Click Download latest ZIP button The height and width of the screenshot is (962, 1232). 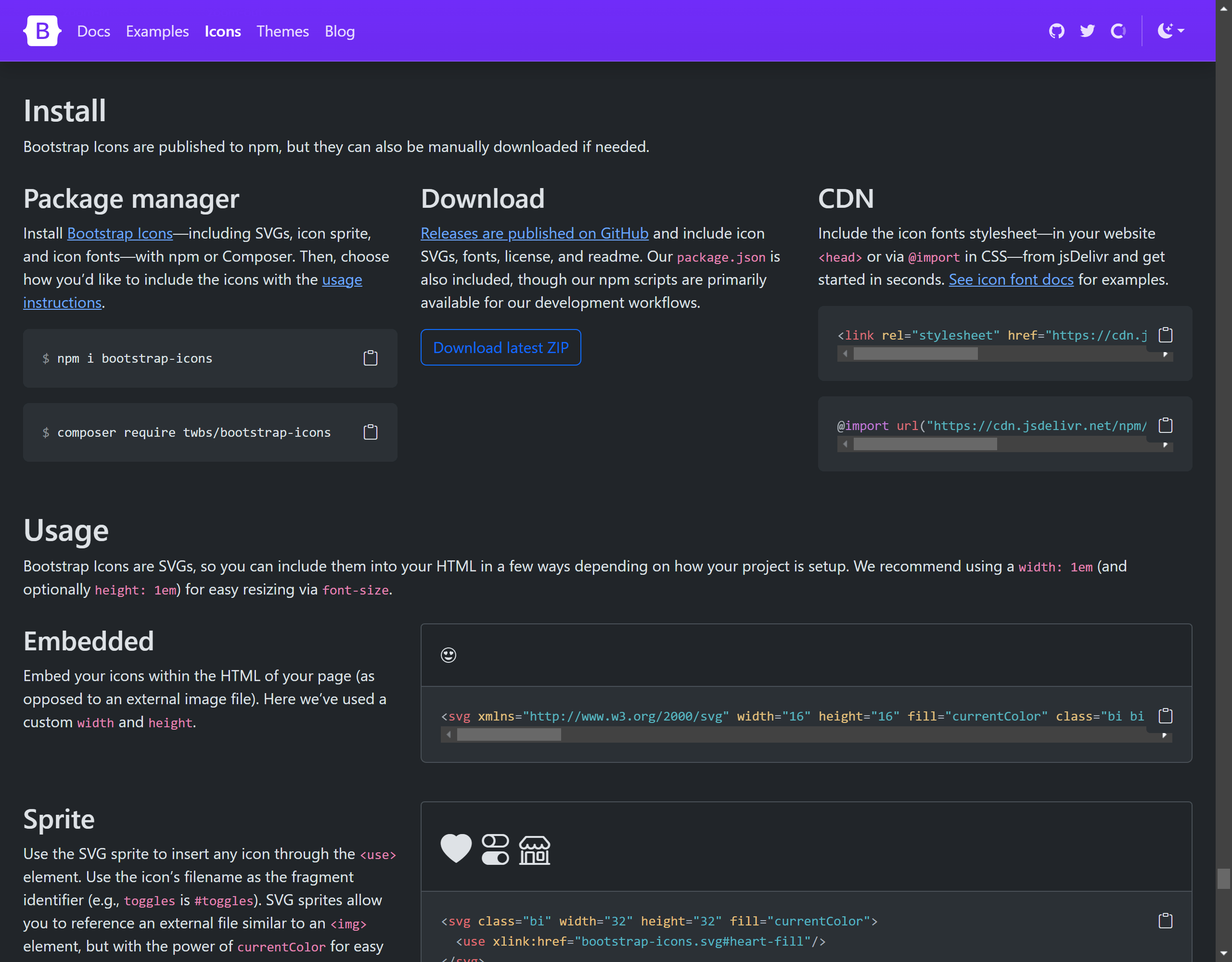(500, 347)
